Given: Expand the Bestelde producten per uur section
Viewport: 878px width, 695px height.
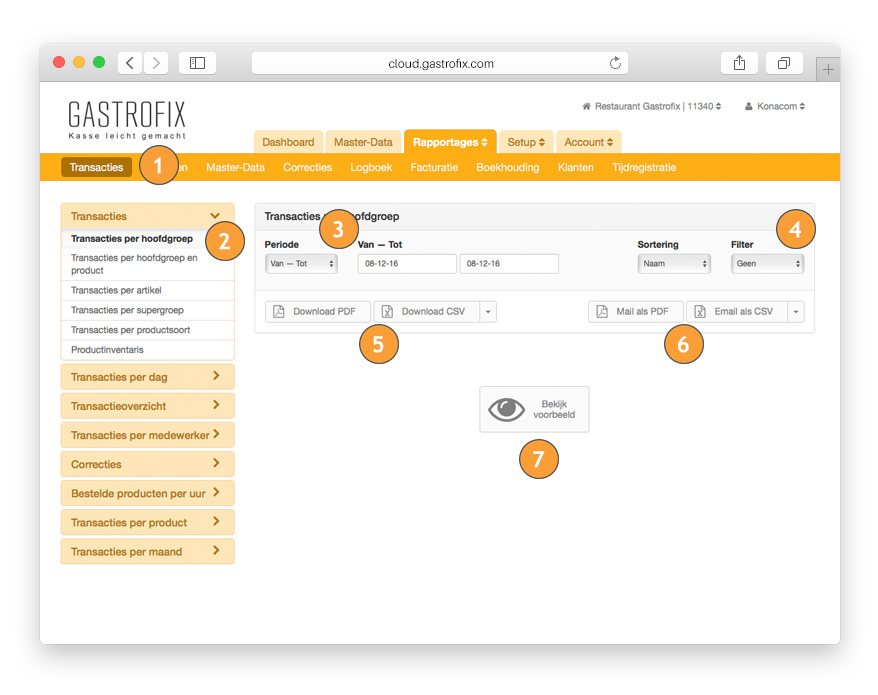Looking at the screenshot, I should tap(147, 493).
